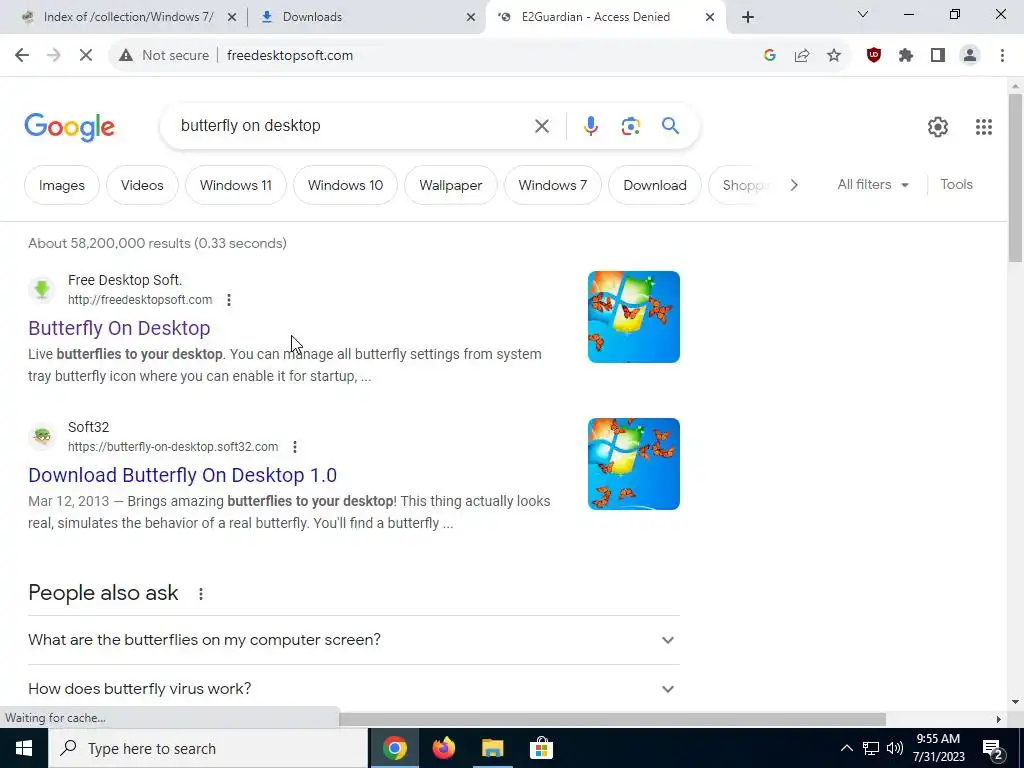Image resolution: width=1024 pixels, height=768 pixels.
Task: Select the Videos filter chip
Action: 142,185
